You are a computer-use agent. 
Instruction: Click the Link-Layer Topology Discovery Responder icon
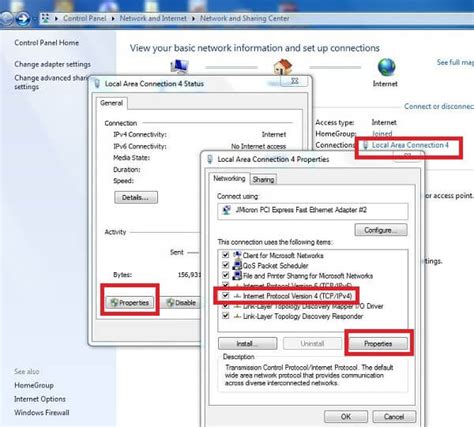(x=237, y=316)
